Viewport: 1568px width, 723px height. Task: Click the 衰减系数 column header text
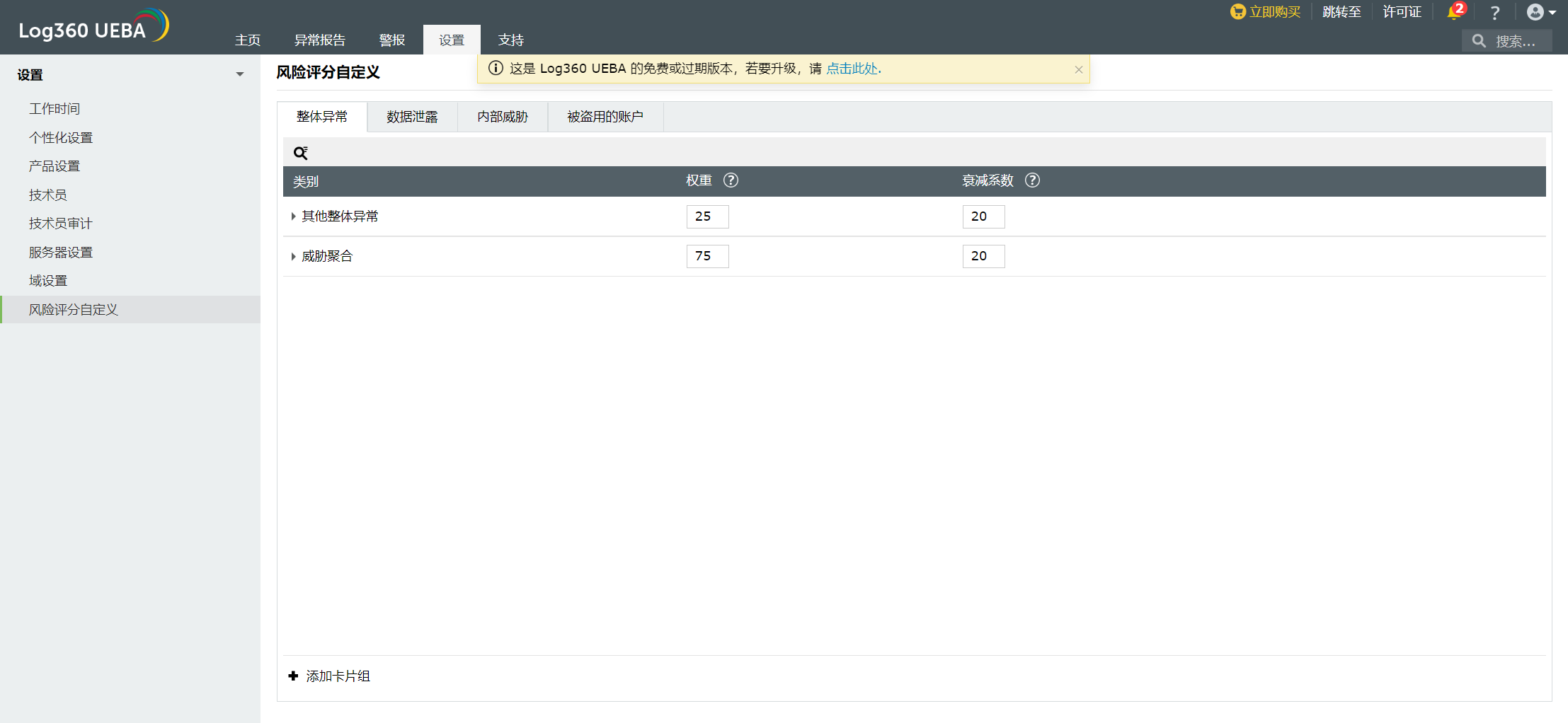coord(988,180)
